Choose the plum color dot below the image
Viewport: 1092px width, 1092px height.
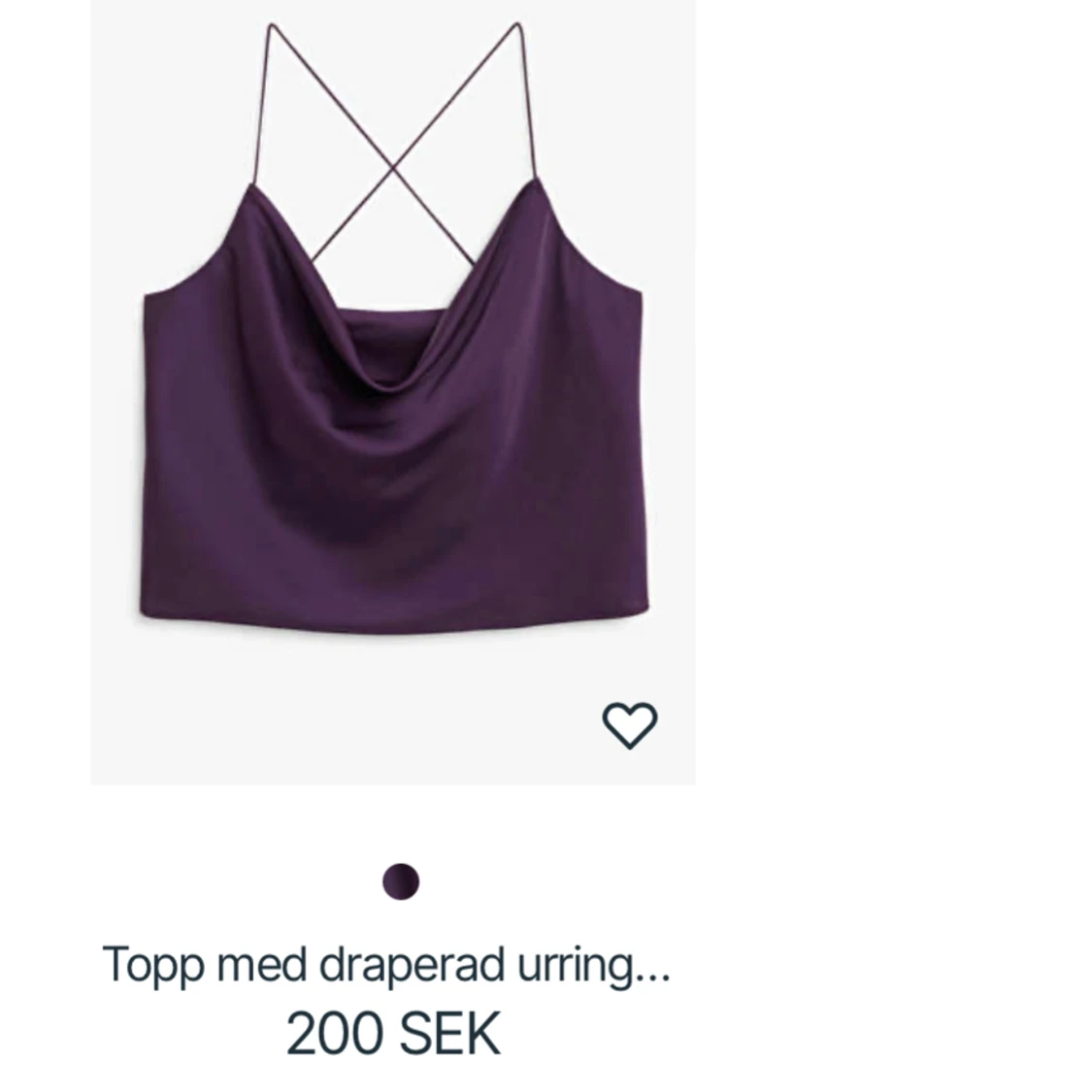click(x=401, y=881)
